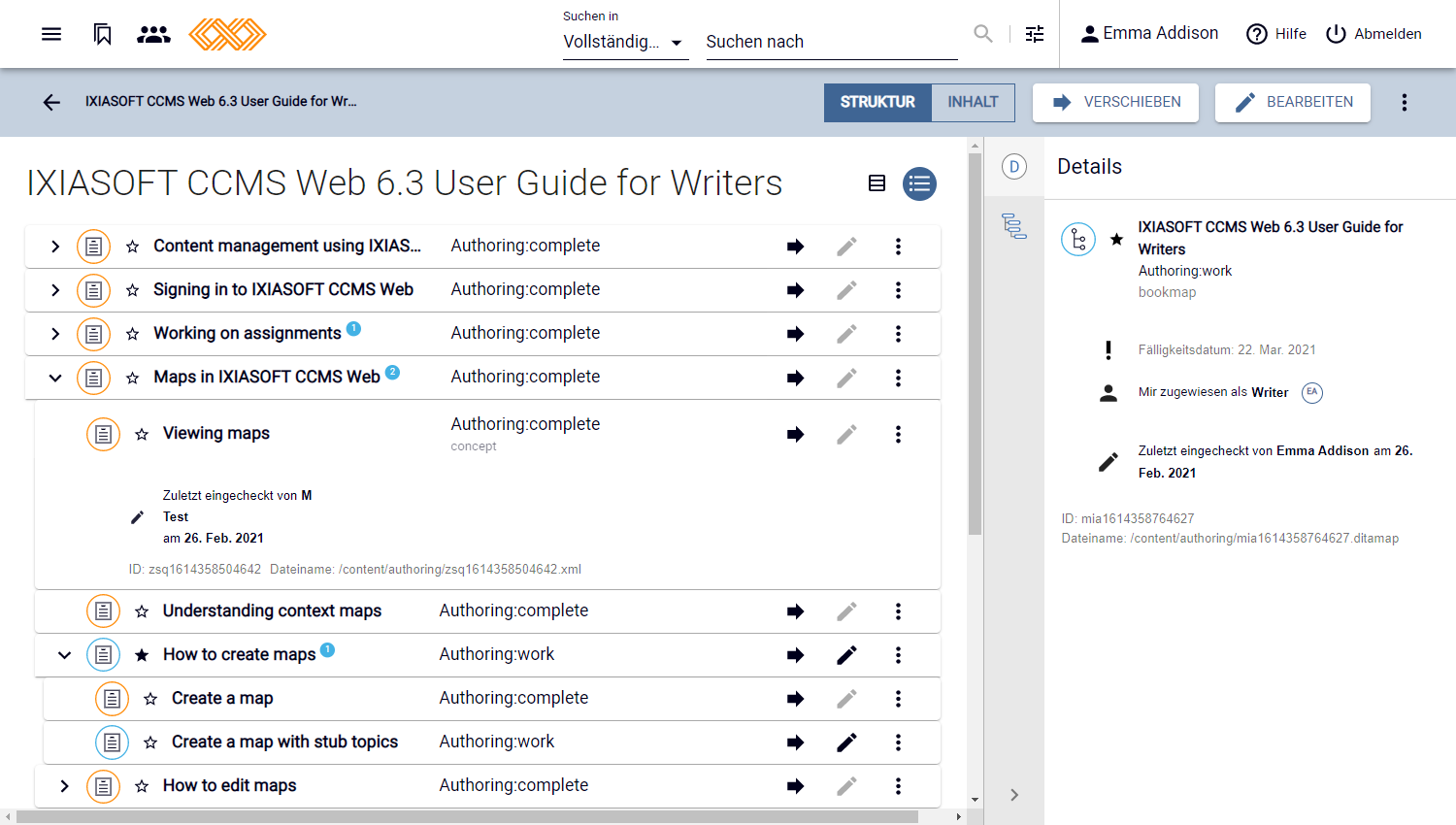Favorite Maps in IXIASOFT CCMS Web
1456x825 pixels.
point(133,378)
